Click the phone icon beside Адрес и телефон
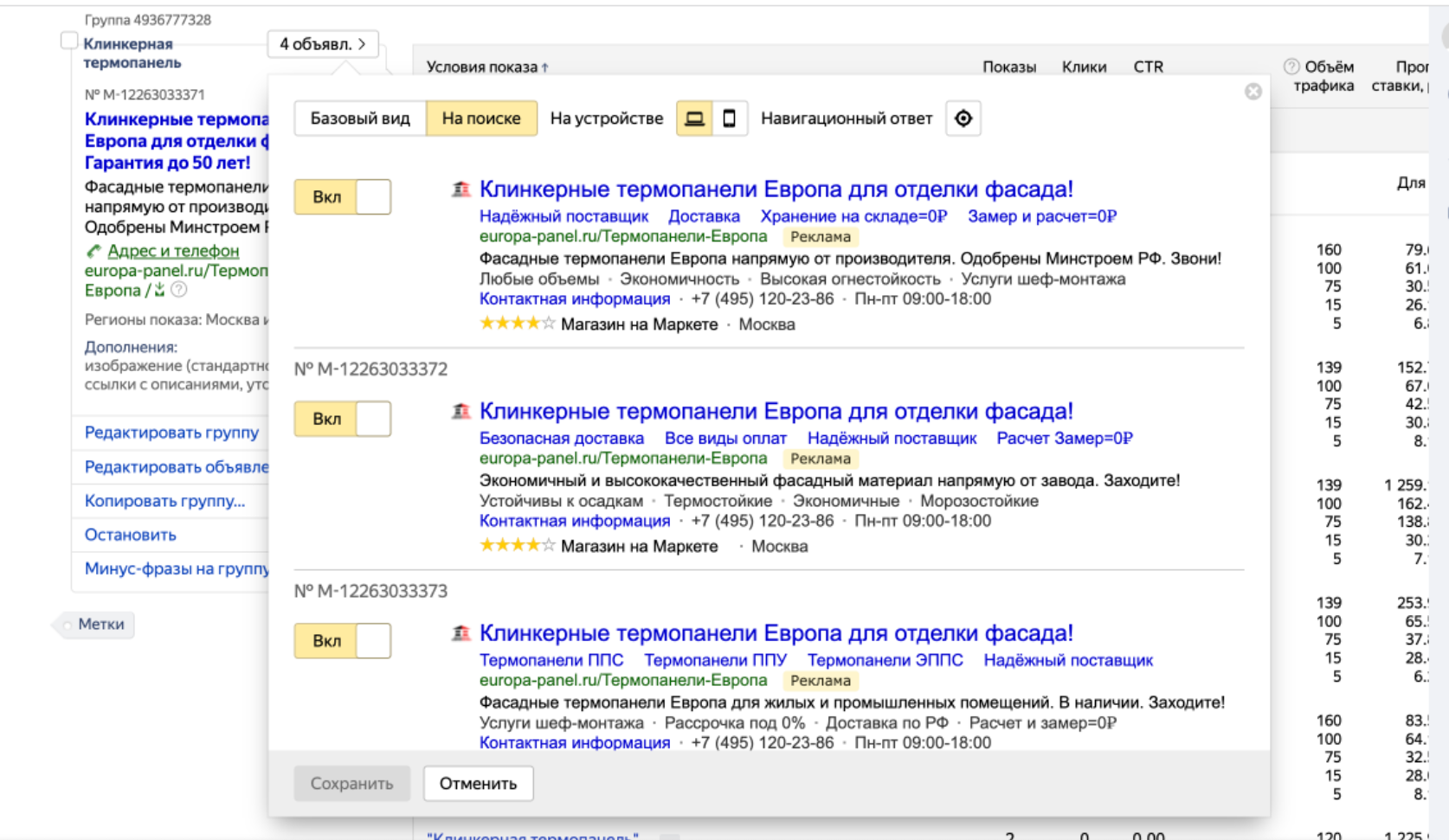The width and height of the screenshot is (1449, 840). (93, 251)
